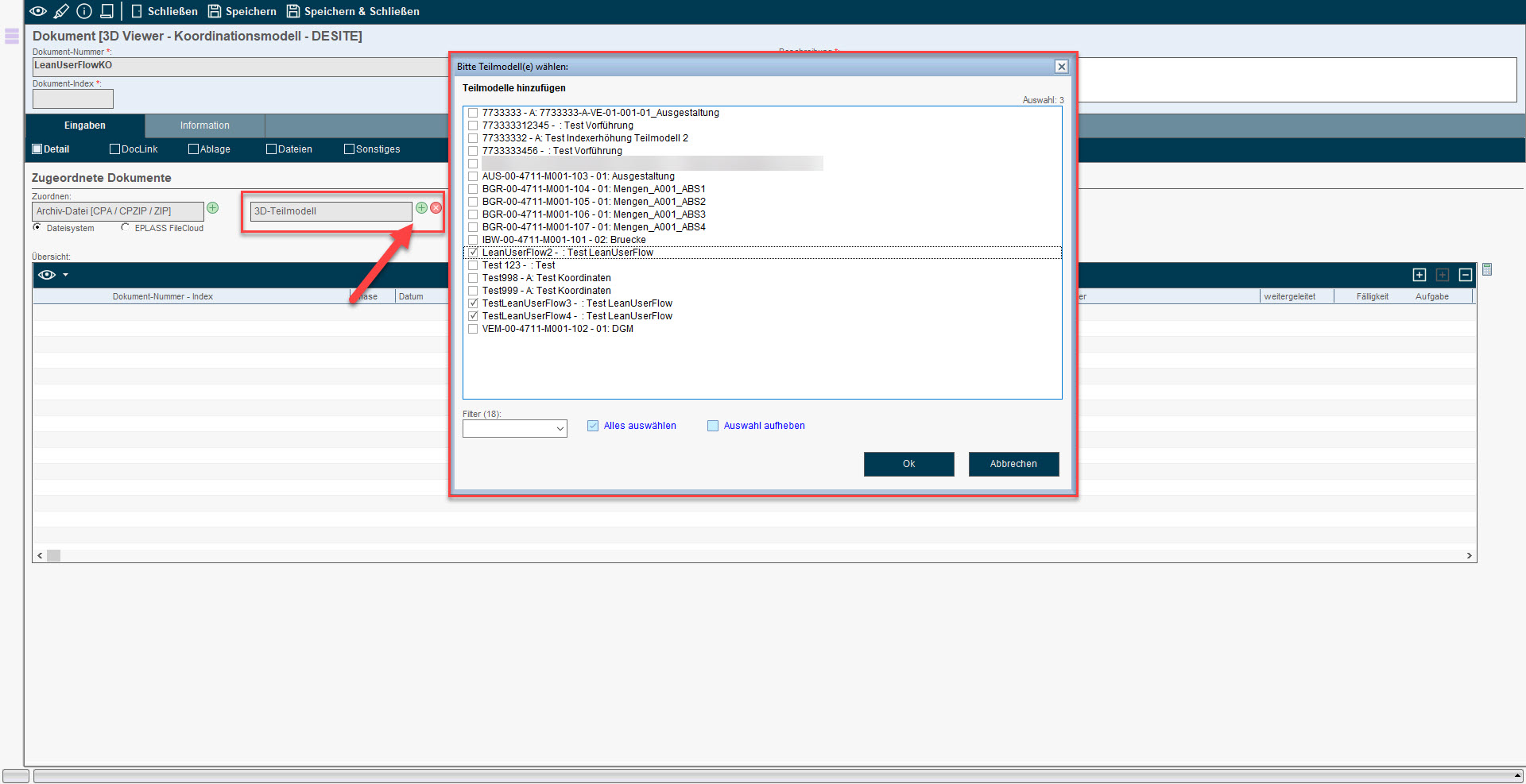Click the minus square icon in overview header
The width and height of the screenshot is (1526, 784).
point(1466,275)
